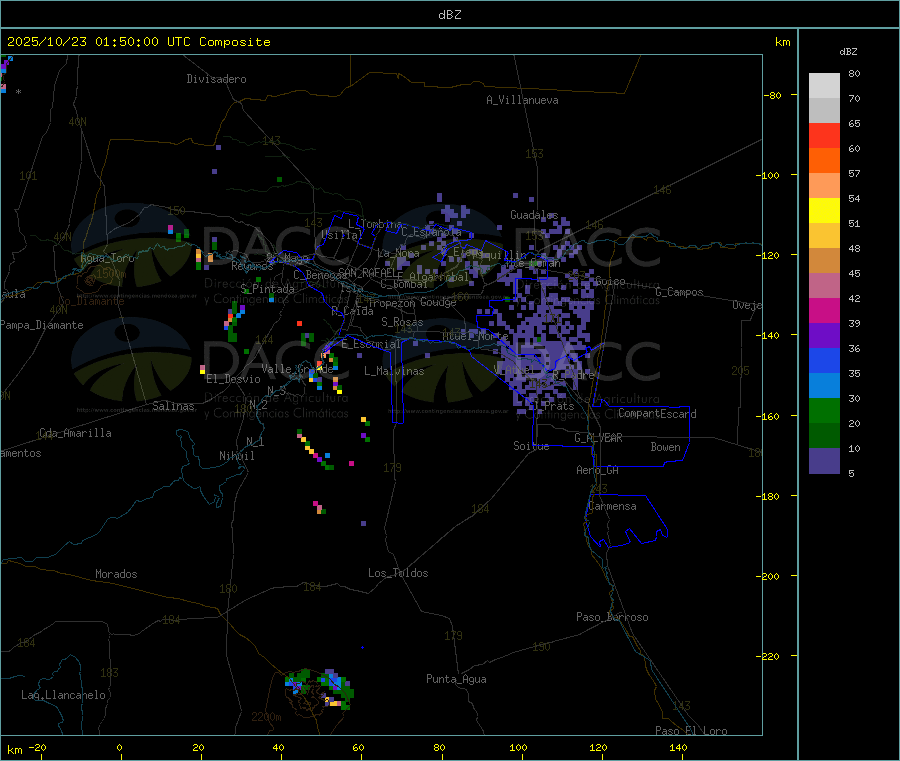
Task: Click the 140 km x-axis tick label
Action: click(678, 747)
